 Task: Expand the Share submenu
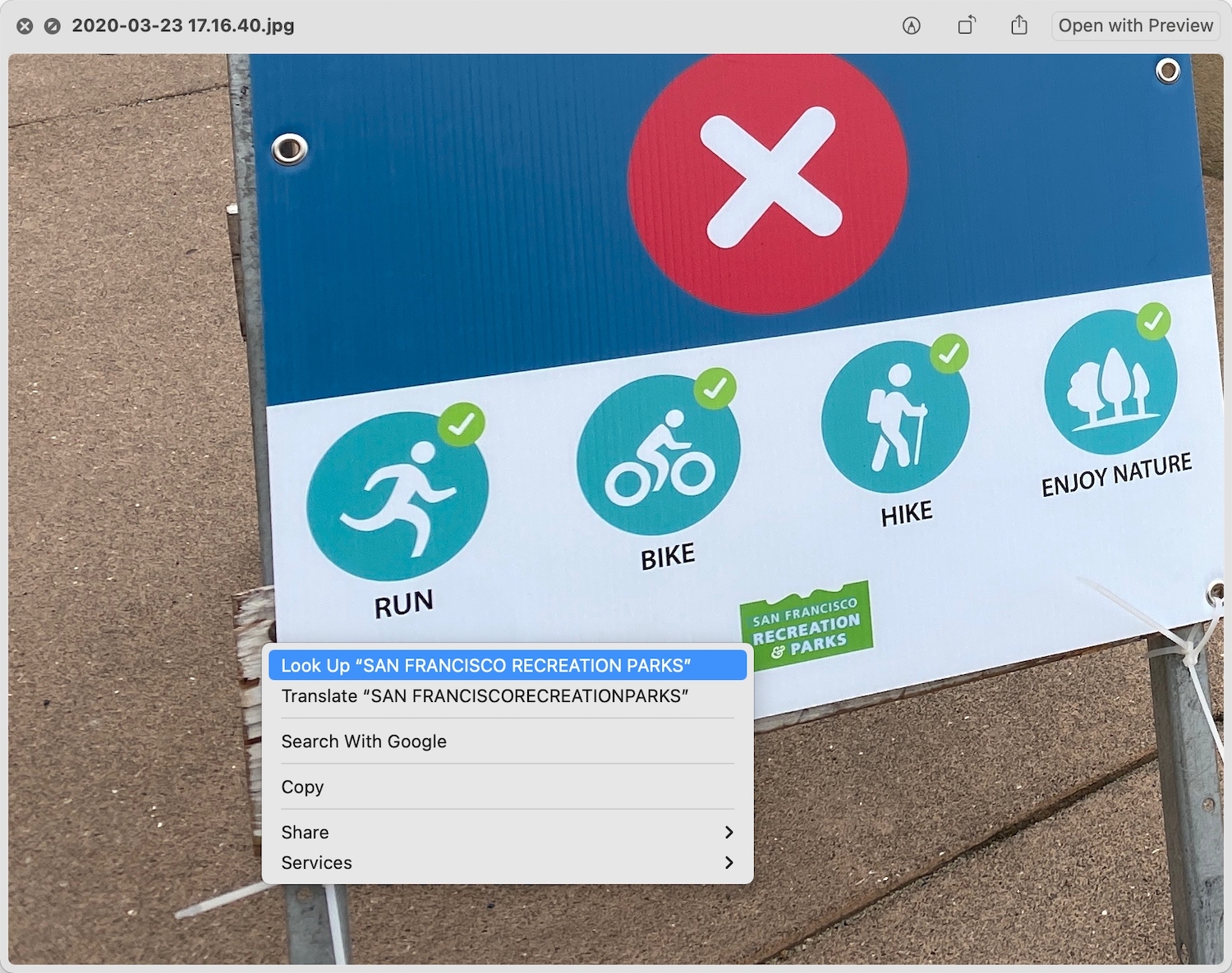click(x=507, y=833)
